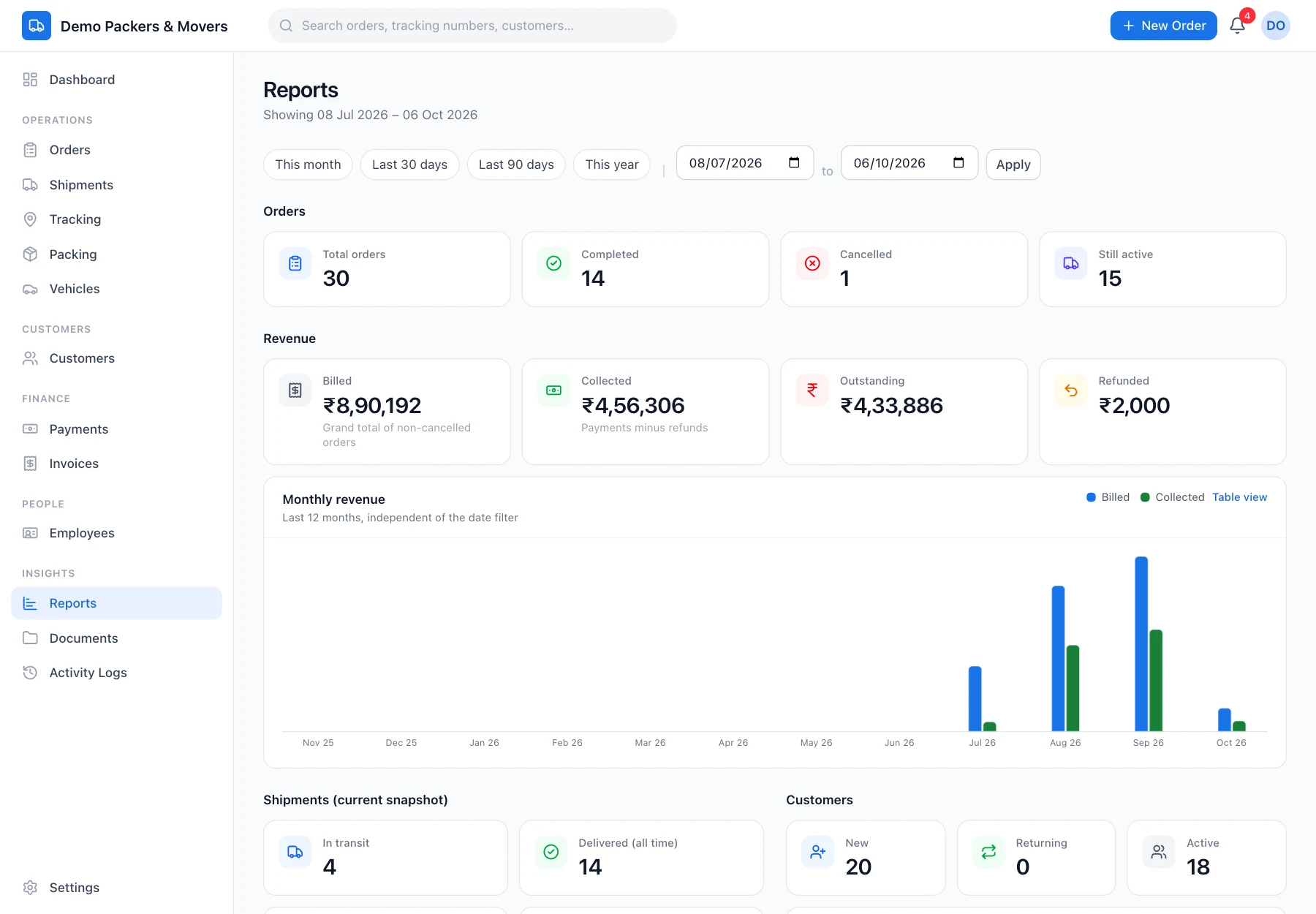Create a New Order
The image size is (1316, 914).
(x=1163, y=26)
